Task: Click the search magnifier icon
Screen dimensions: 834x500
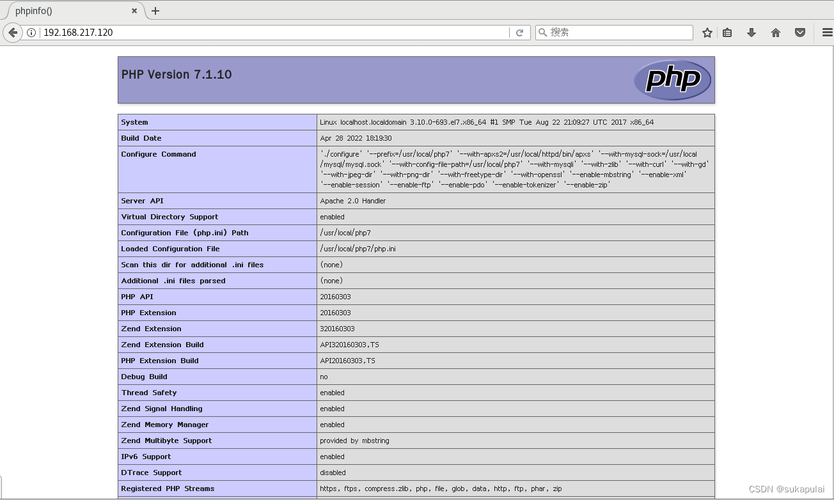Action: [543, 32]
